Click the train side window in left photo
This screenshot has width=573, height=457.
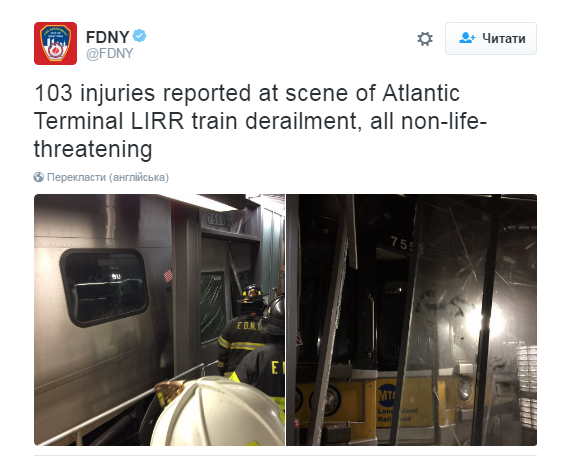104,287
